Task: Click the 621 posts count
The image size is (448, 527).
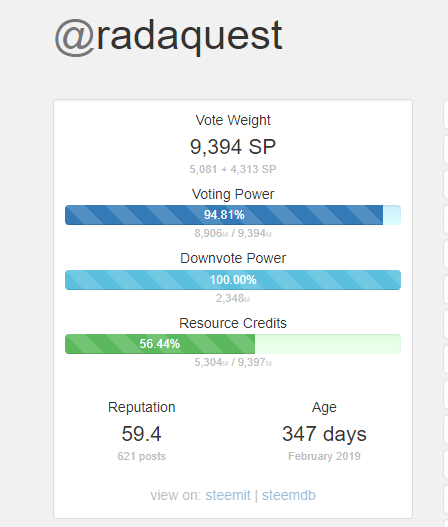Action: tap(141, 456)
